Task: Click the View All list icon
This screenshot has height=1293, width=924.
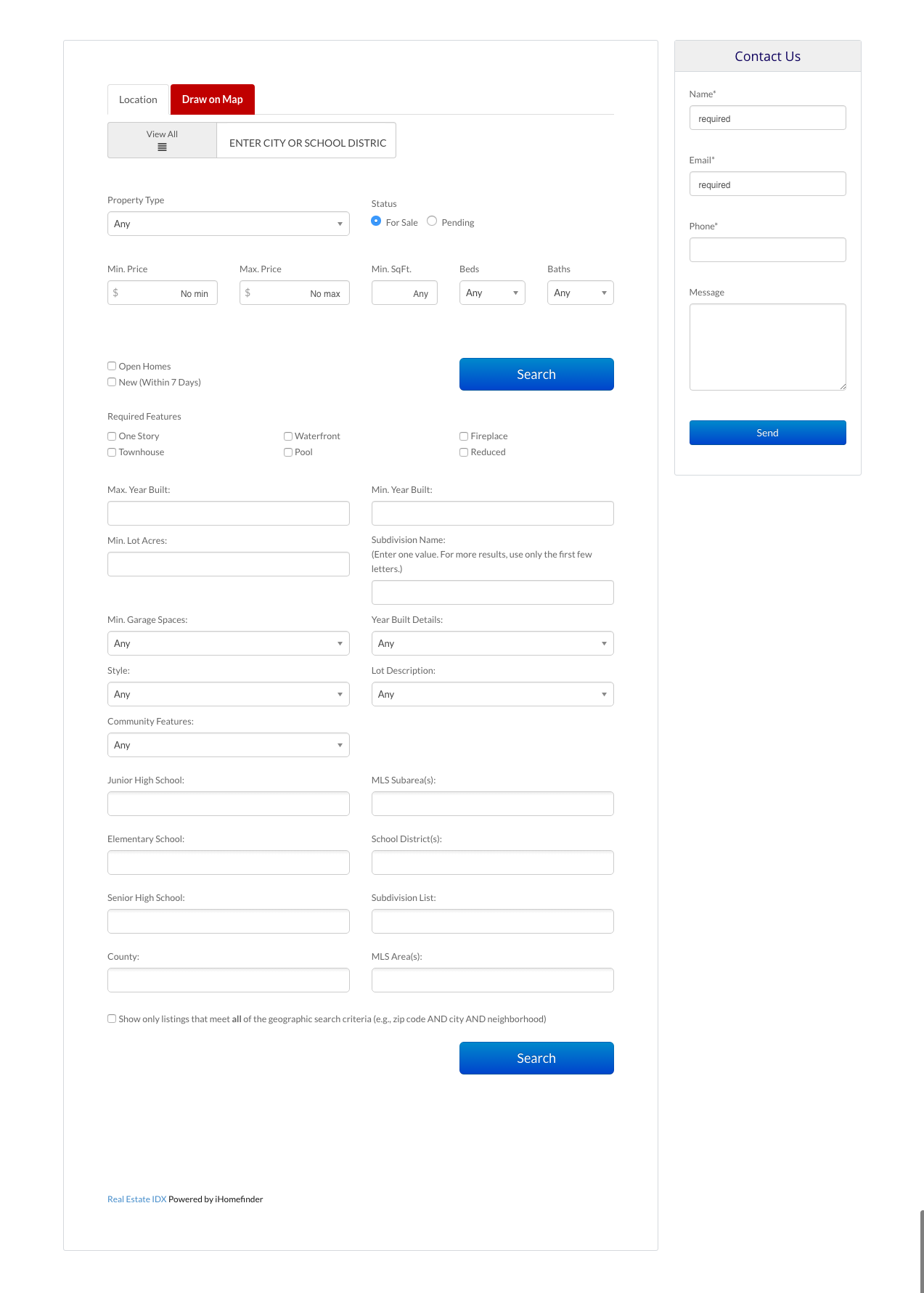Action: 162,147
